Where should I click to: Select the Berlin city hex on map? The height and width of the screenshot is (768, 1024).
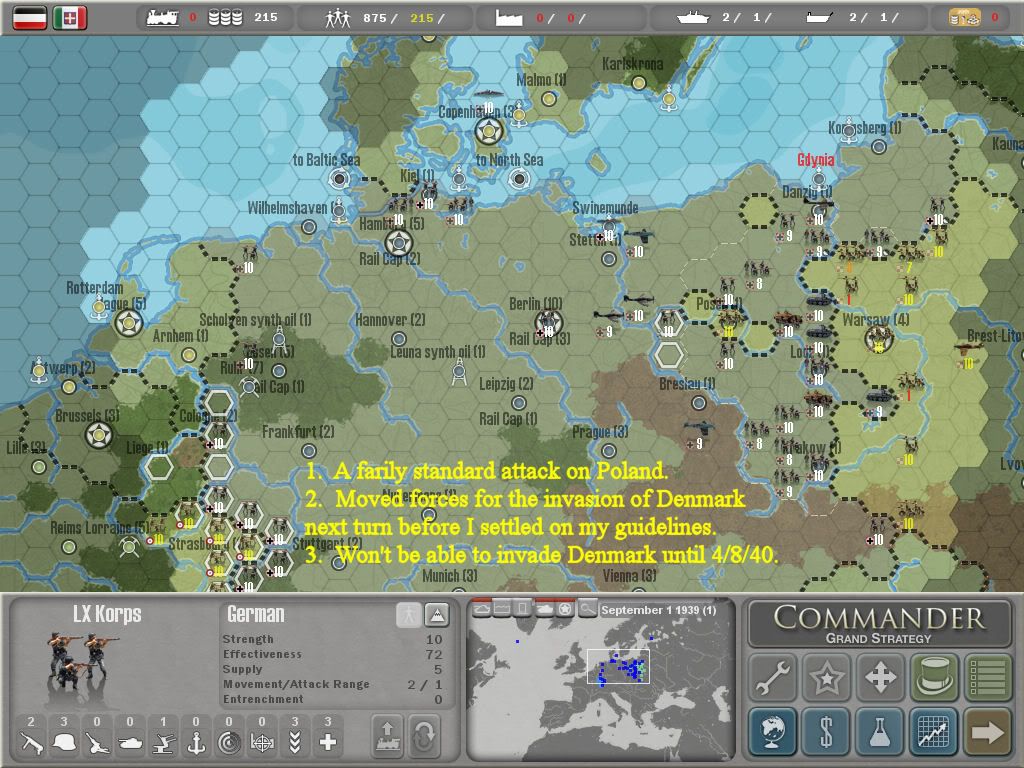coord(549,322)
